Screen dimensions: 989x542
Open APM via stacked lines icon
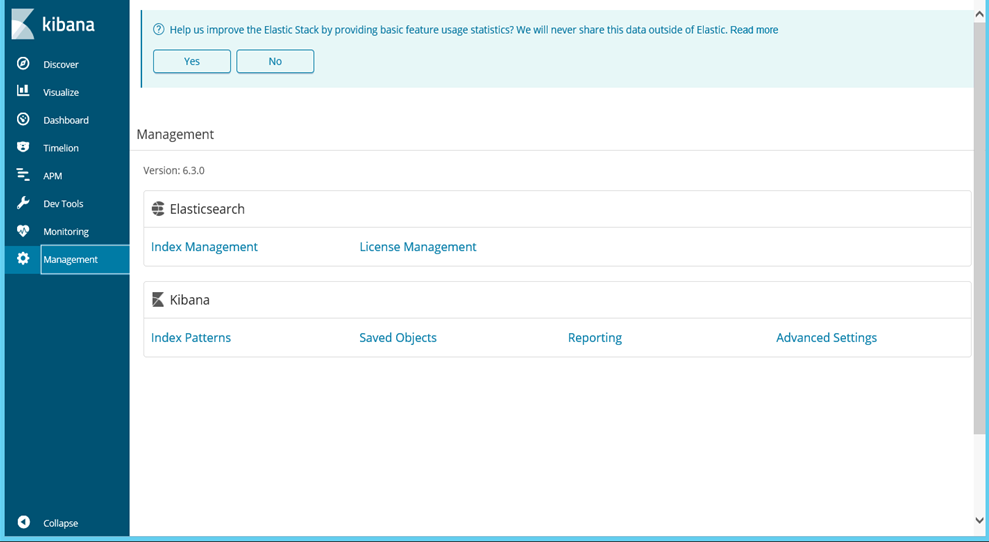[x=23, y=174]
